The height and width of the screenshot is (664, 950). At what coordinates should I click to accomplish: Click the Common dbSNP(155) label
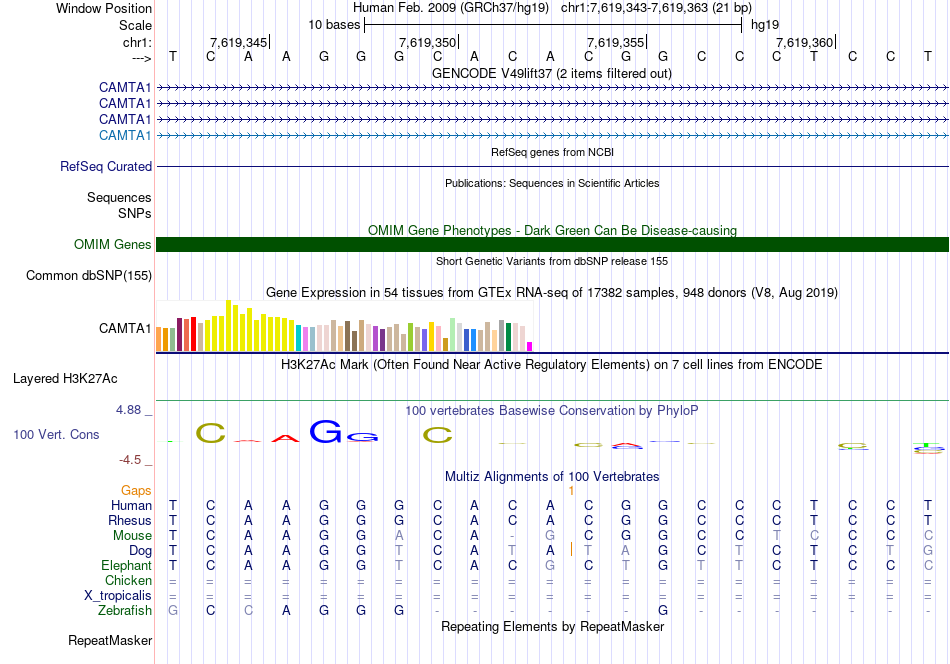[x=88, y=276]
